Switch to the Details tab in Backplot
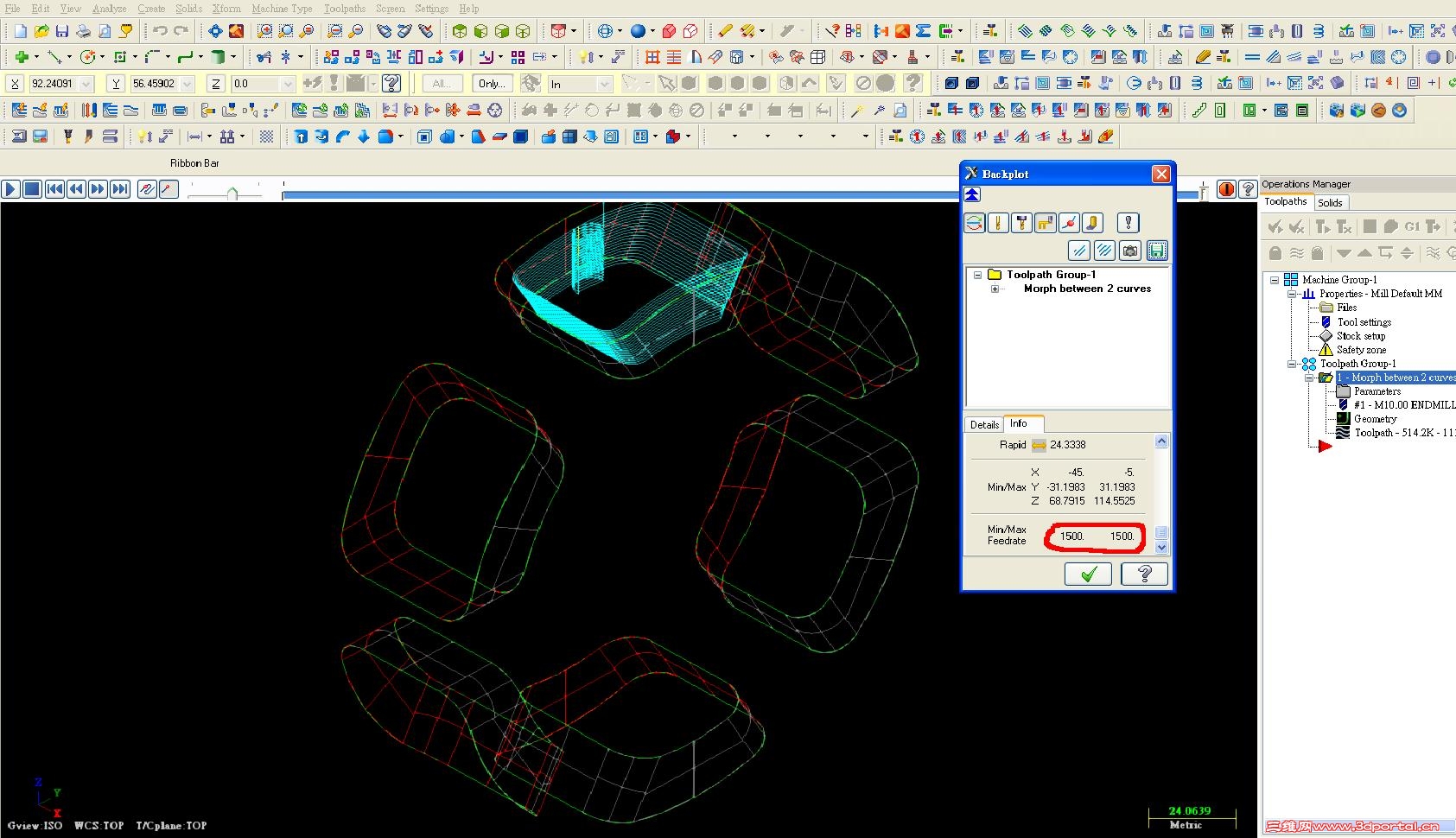 pos(984,424)
